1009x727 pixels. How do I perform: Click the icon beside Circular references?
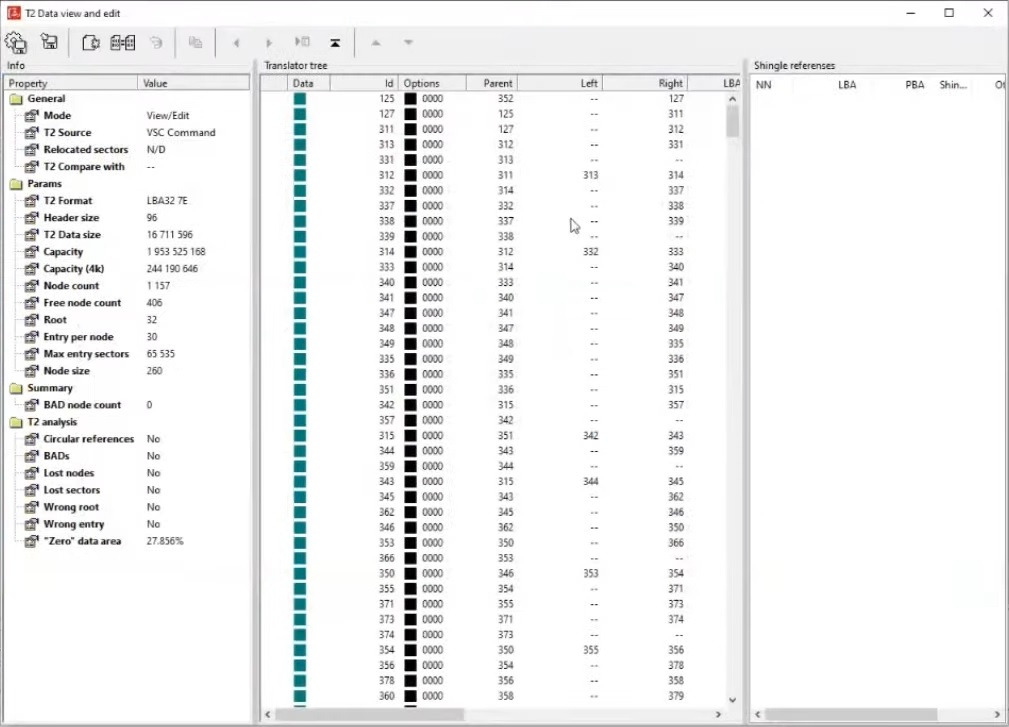(x=32, y=439)
